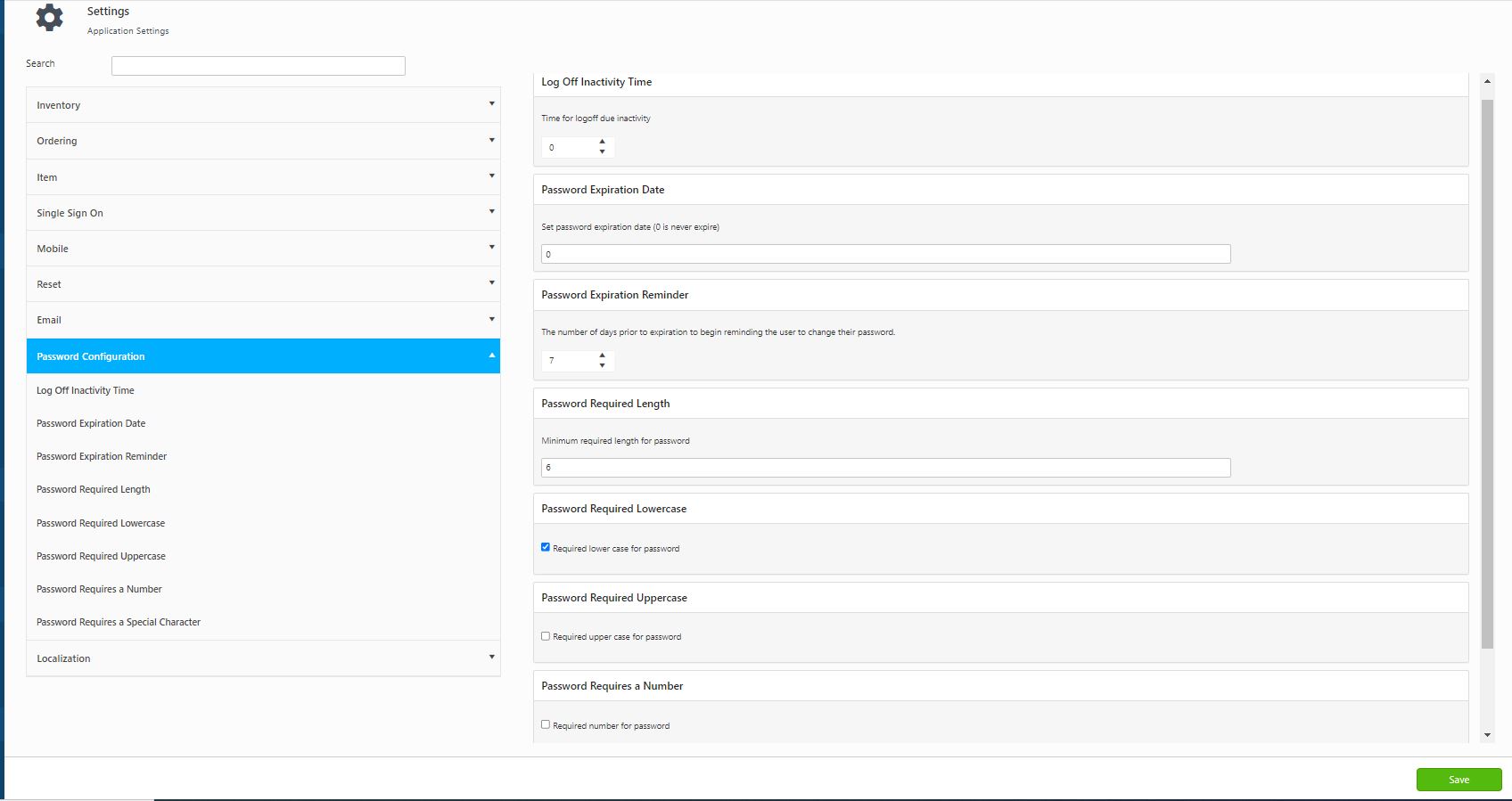Click the settings Search field
This screenshot has height=801, width=1512.
pyautogui.click(x=259, y=66)
